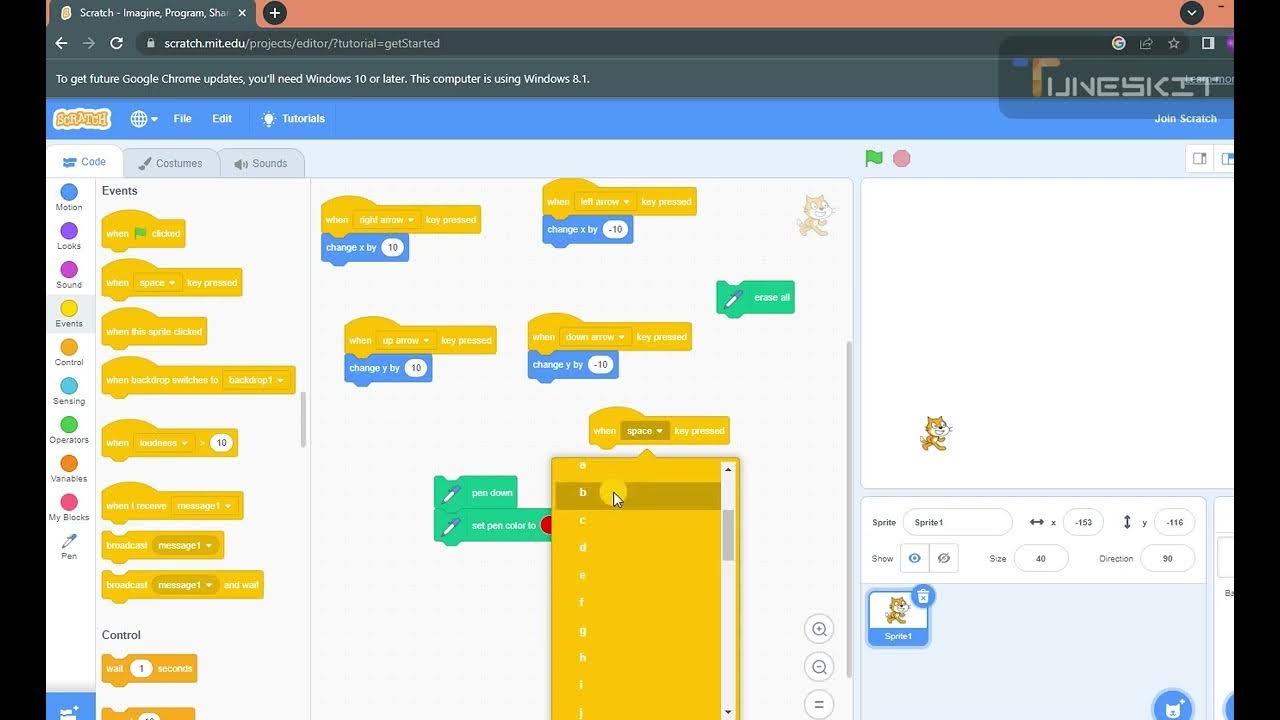Open left arrow key dropdown in workspace
This screenshot has width=1280, height=720.
(605, 202)
